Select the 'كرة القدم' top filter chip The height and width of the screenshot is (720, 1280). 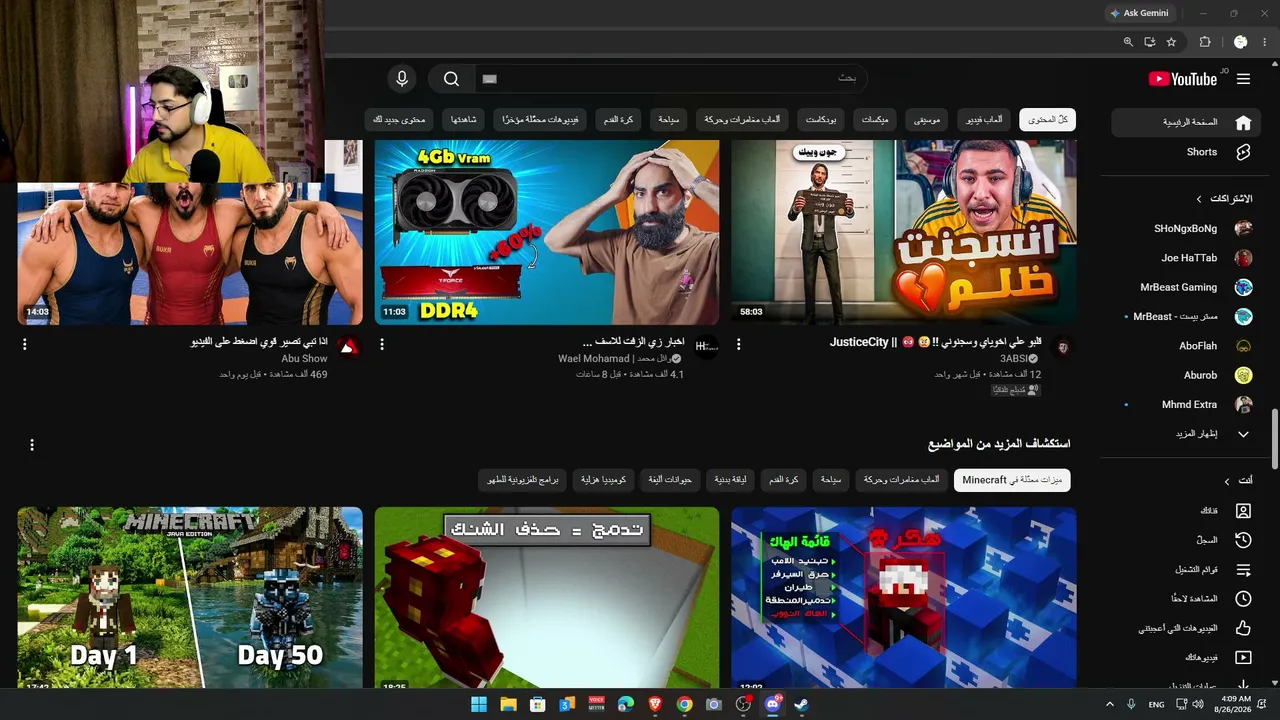pyautogui.click(x=618, y=120)
